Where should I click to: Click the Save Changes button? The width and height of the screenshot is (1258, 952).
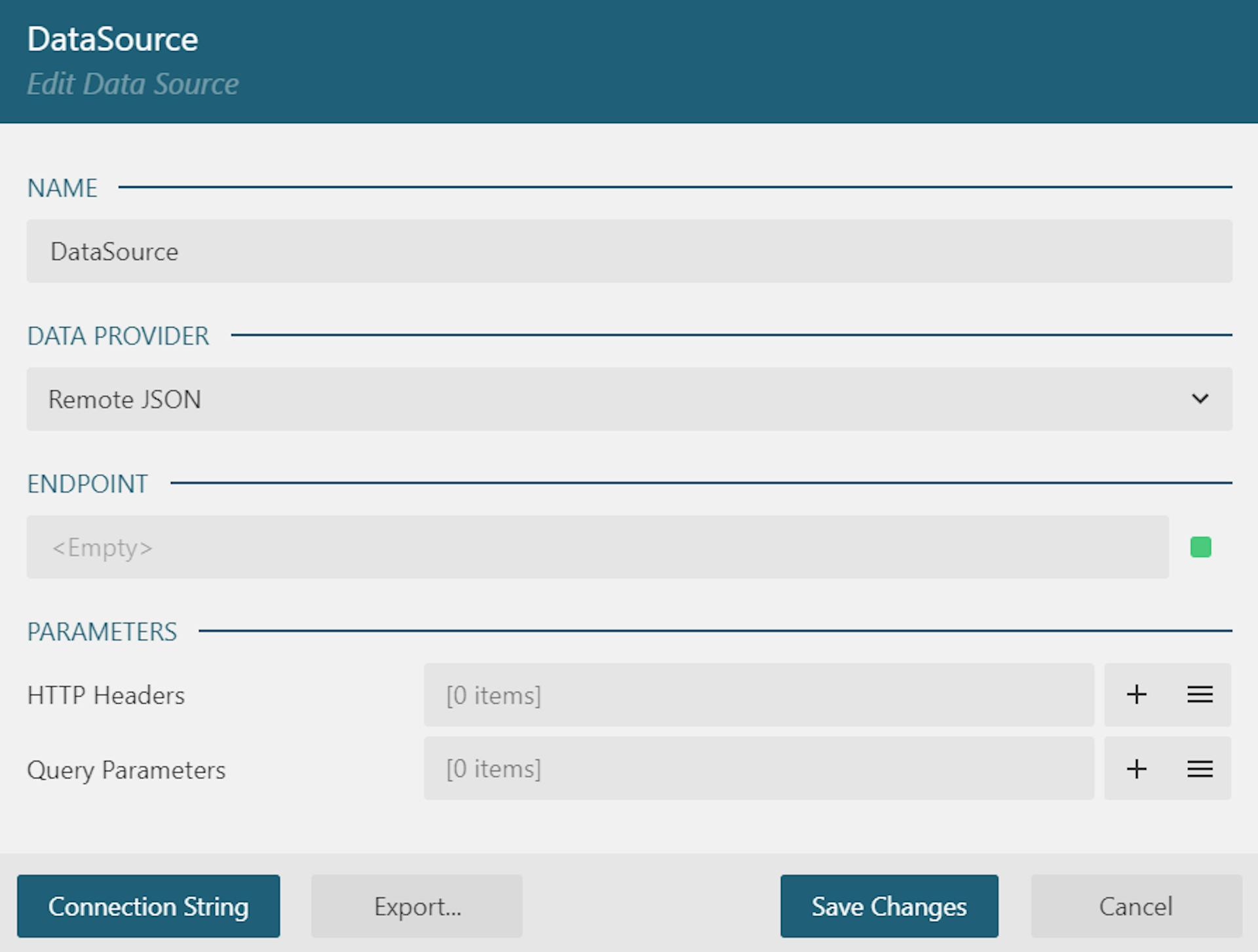click(889, 906)
